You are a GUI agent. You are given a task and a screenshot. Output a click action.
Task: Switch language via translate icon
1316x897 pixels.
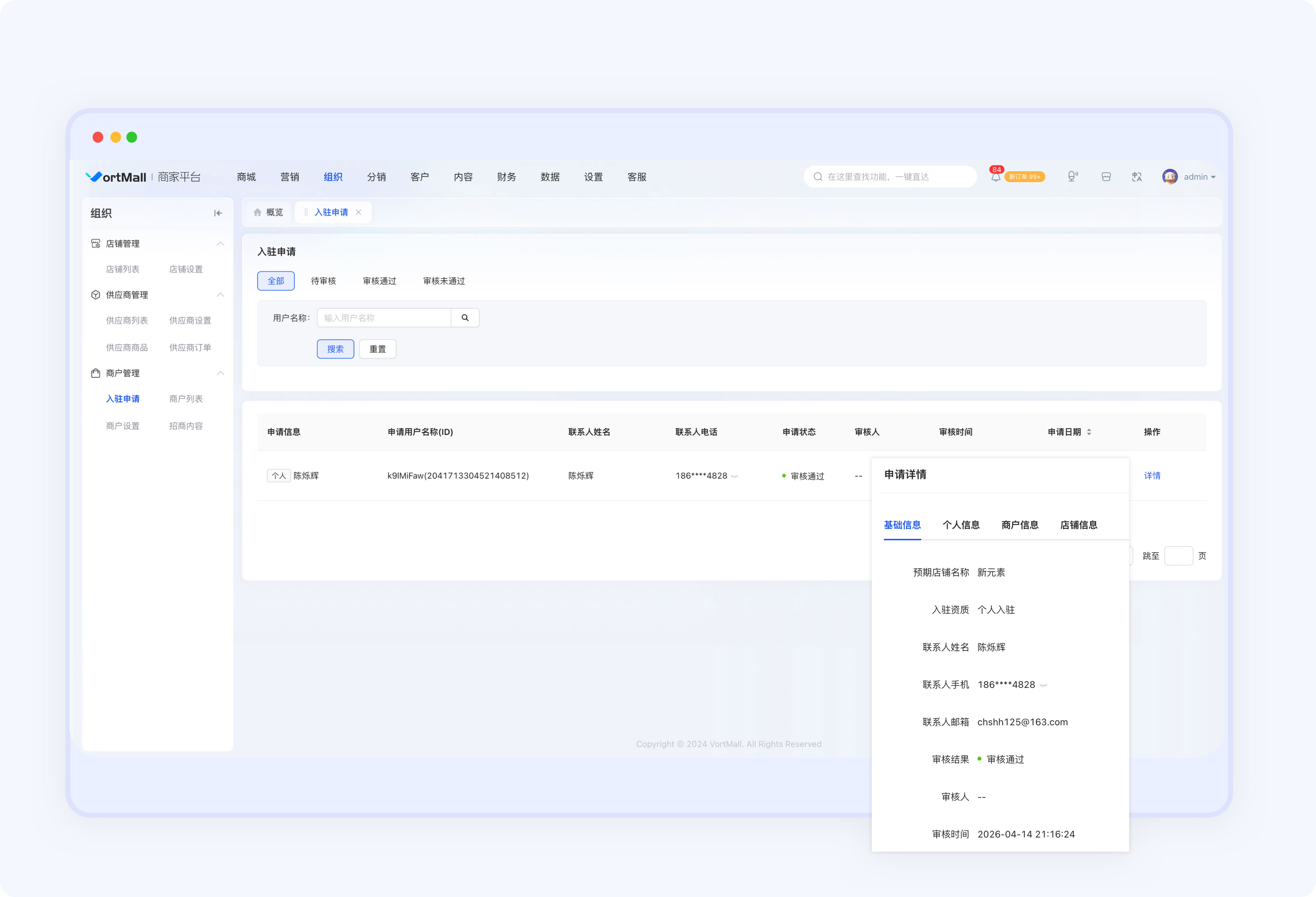click(x=1136, y=177)
